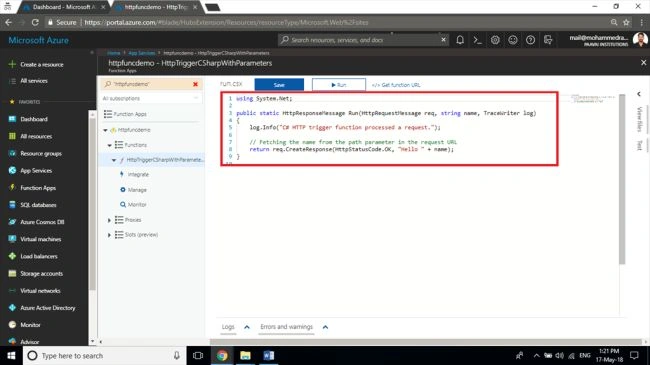
Task: Switch to Dashboard browser tab
Action: click(63, 7)
